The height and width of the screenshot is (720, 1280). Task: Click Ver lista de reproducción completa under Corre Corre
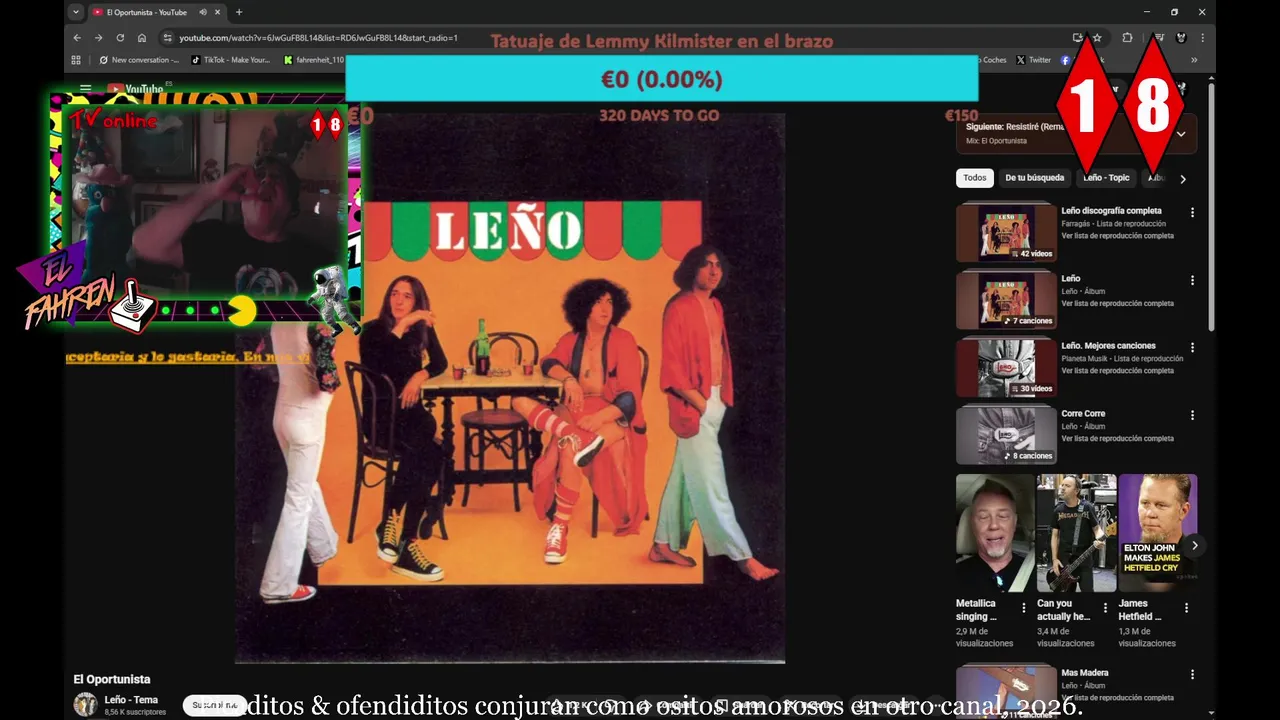(1117, 439)
